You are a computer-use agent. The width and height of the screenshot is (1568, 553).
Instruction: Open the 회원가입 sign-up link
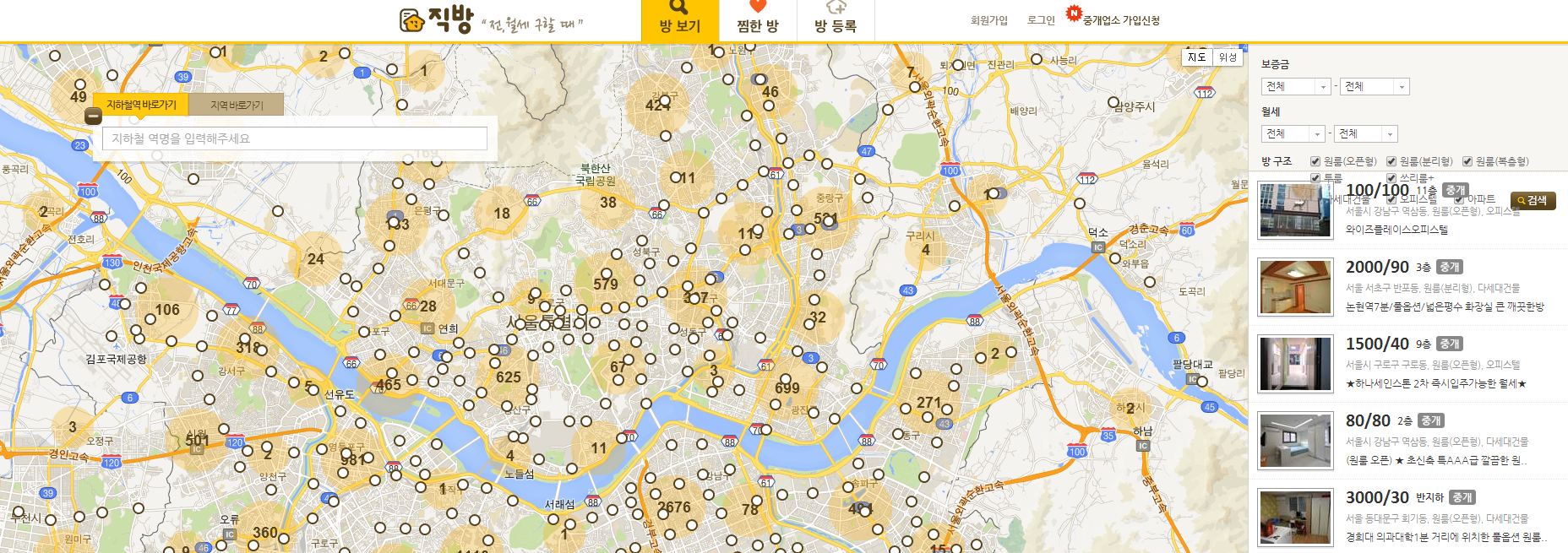coord(988,20)
